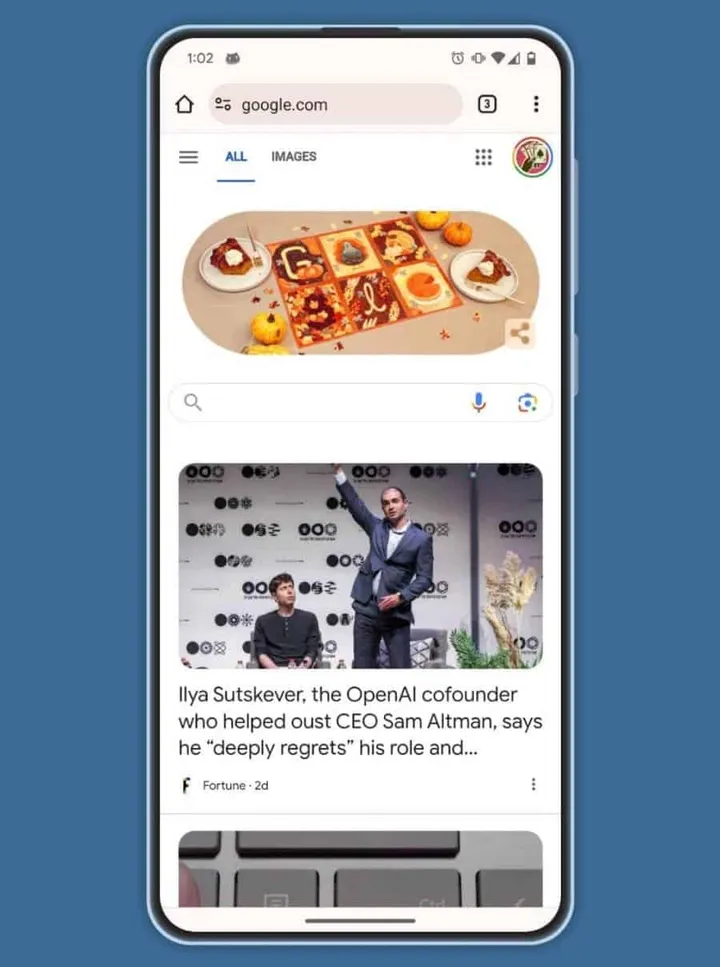The width and height of the screenshot is (720, 967).
Task: Open the Ilya Sutskever article headline
Action: 360,721
